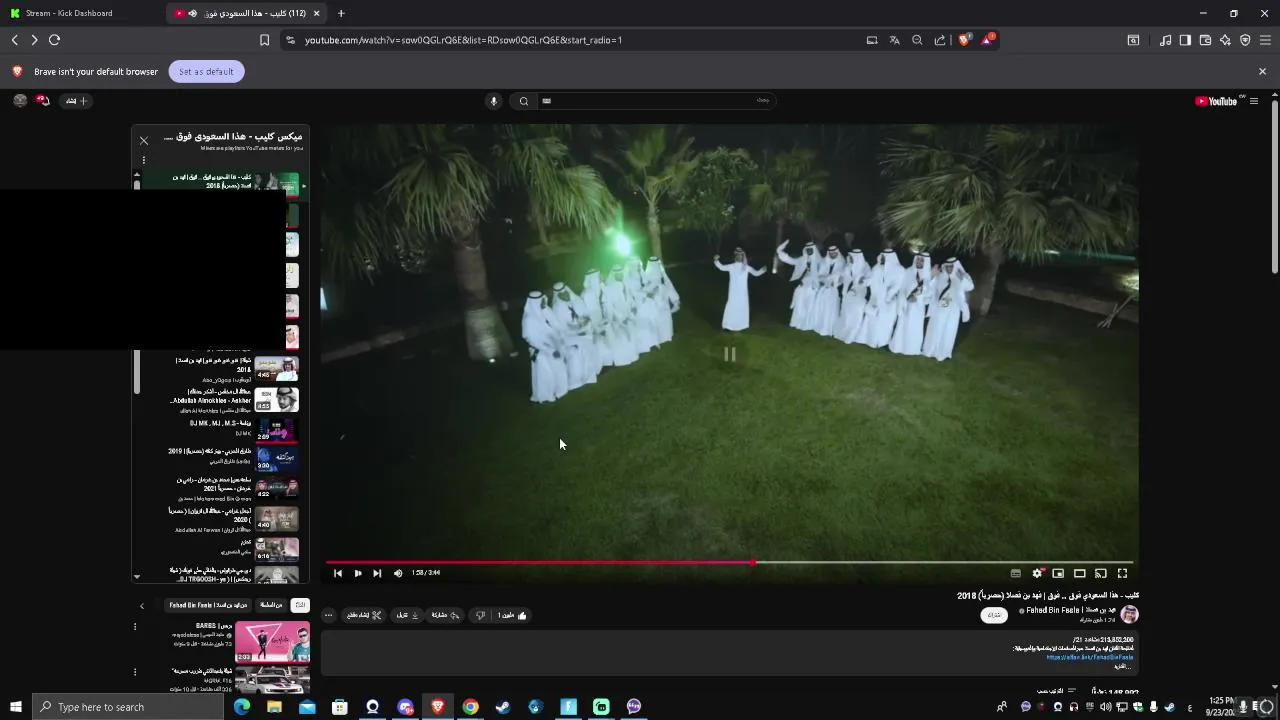This screenshot has height=720, width=1280.
Task: Play the BARBS suggested video thumbnail
Action: pos(272,642)
